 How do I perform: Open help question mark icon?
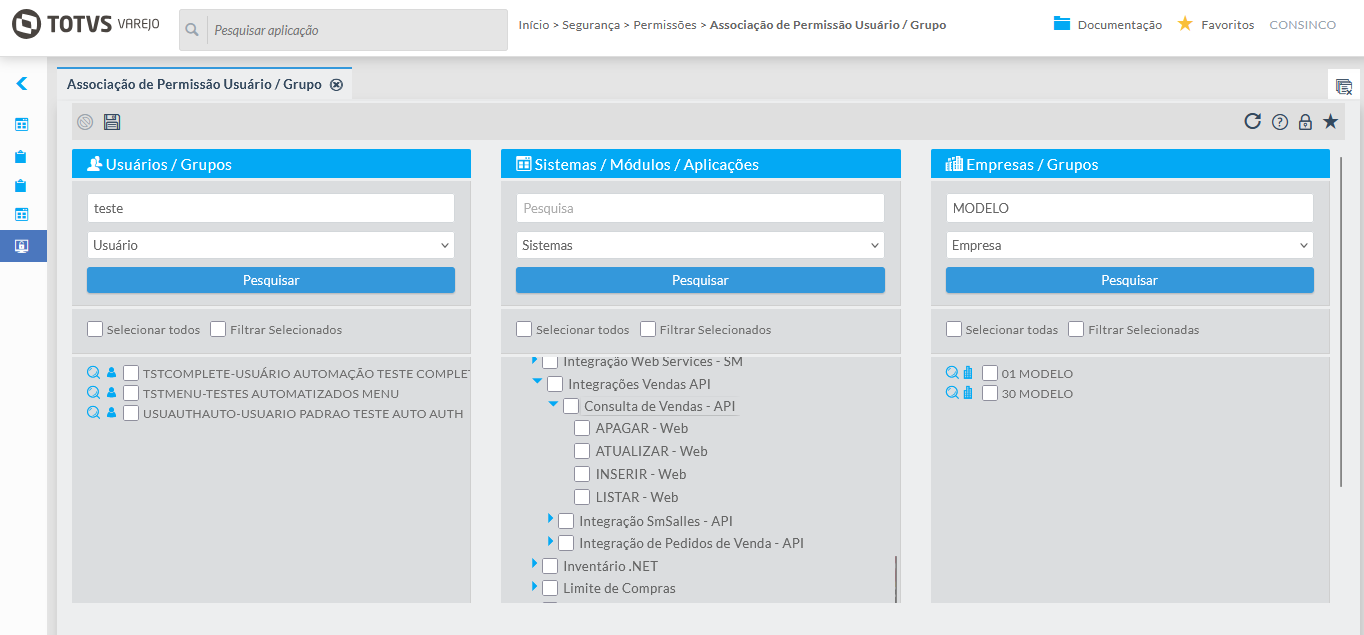pos(1280,122)
